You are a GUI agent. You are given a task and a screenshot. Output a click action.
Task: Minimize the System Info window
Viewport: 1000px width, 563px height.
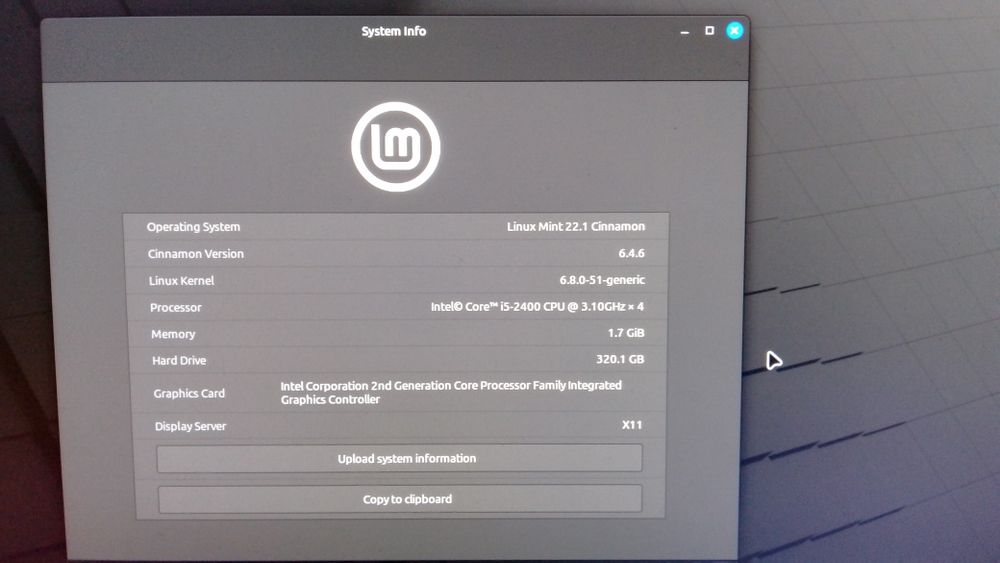click(685, 31)
